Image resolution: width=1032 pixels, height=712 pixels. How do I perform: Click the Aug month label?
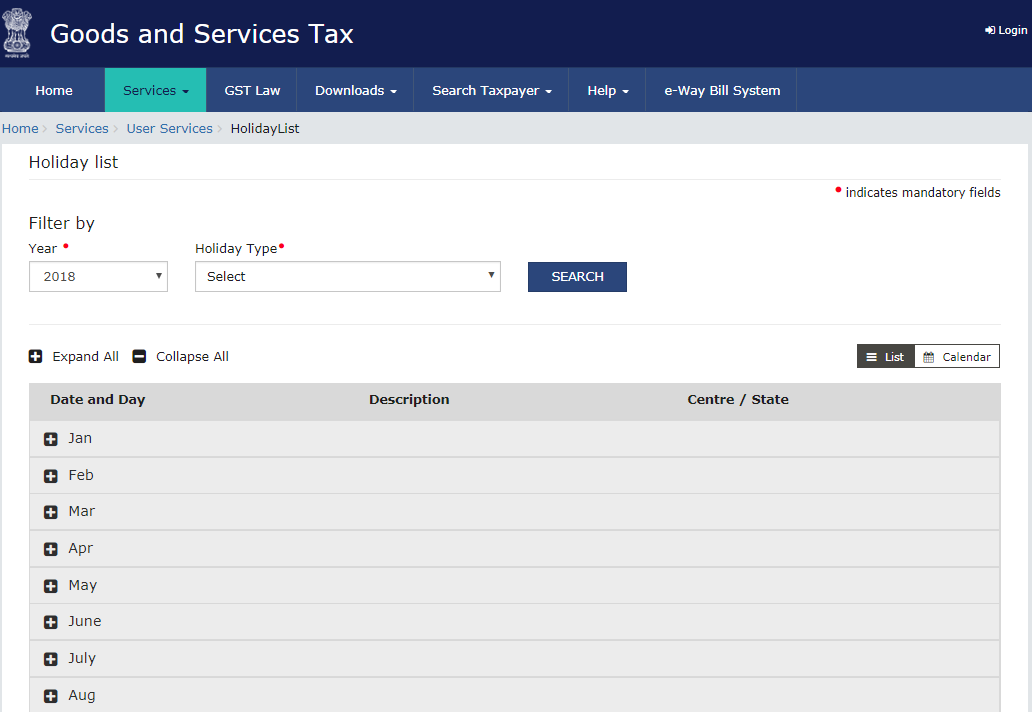tap(82, 695)
